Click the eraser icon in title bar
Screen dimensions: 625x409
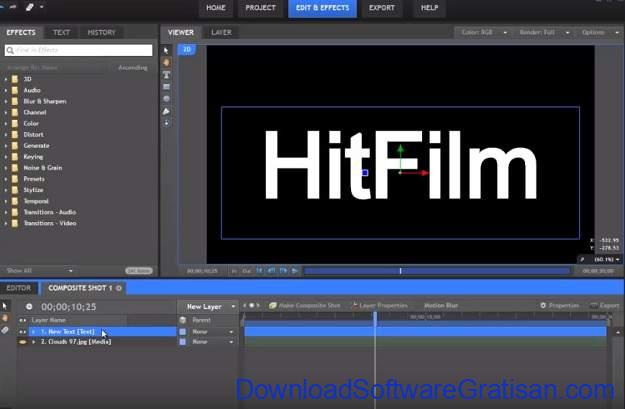[x=29, y=7]
